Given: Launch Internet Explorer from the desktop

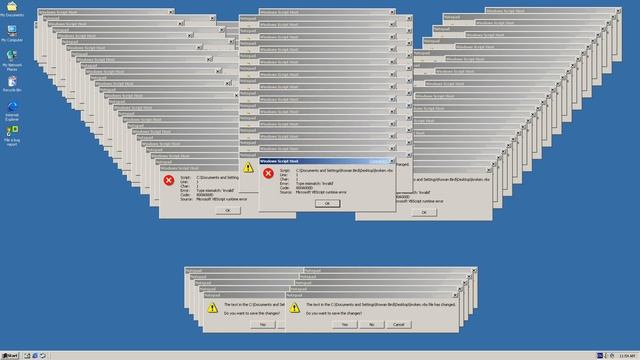Looking at the screenshot, I should tap(12, 111).
